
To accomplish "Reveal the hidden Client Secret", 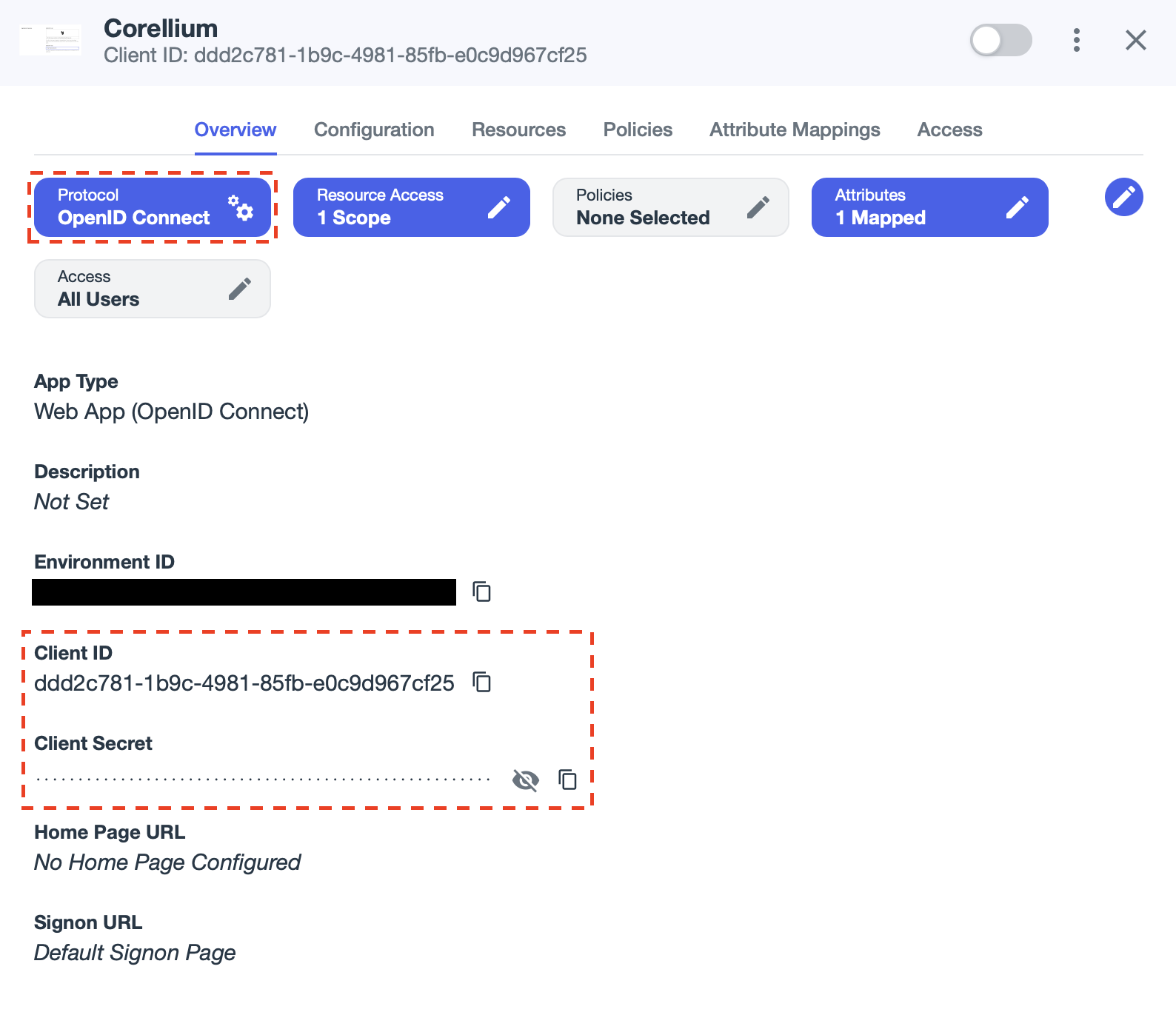I will click(x=526, y=780).
